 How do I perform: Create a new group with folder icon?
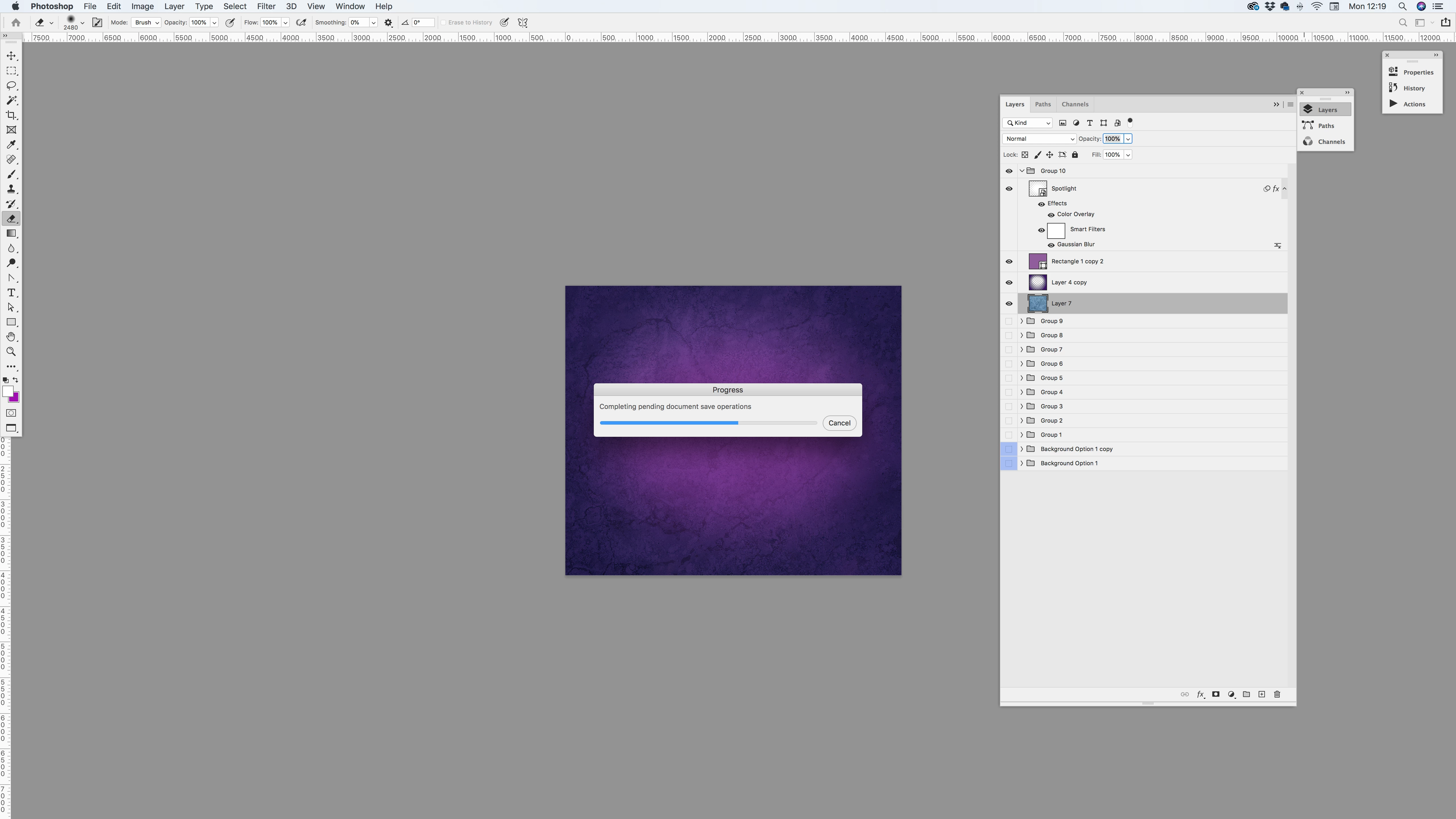[x=1246, y=694]
